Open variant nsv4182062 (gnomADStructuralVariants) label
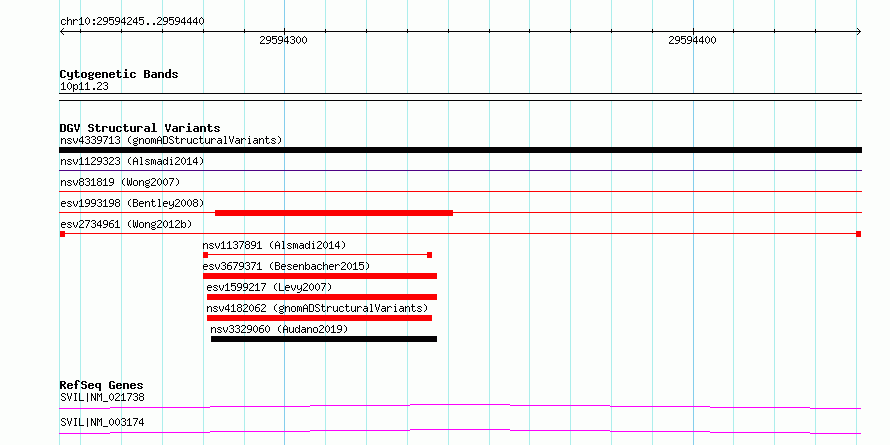890x445 pixels. click(x=317, y=308)
